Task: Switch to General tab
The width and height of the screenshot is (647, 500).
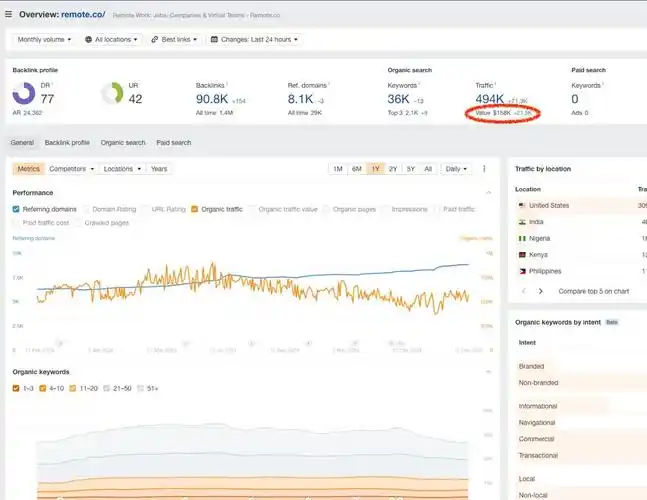Action: [22, 142]
